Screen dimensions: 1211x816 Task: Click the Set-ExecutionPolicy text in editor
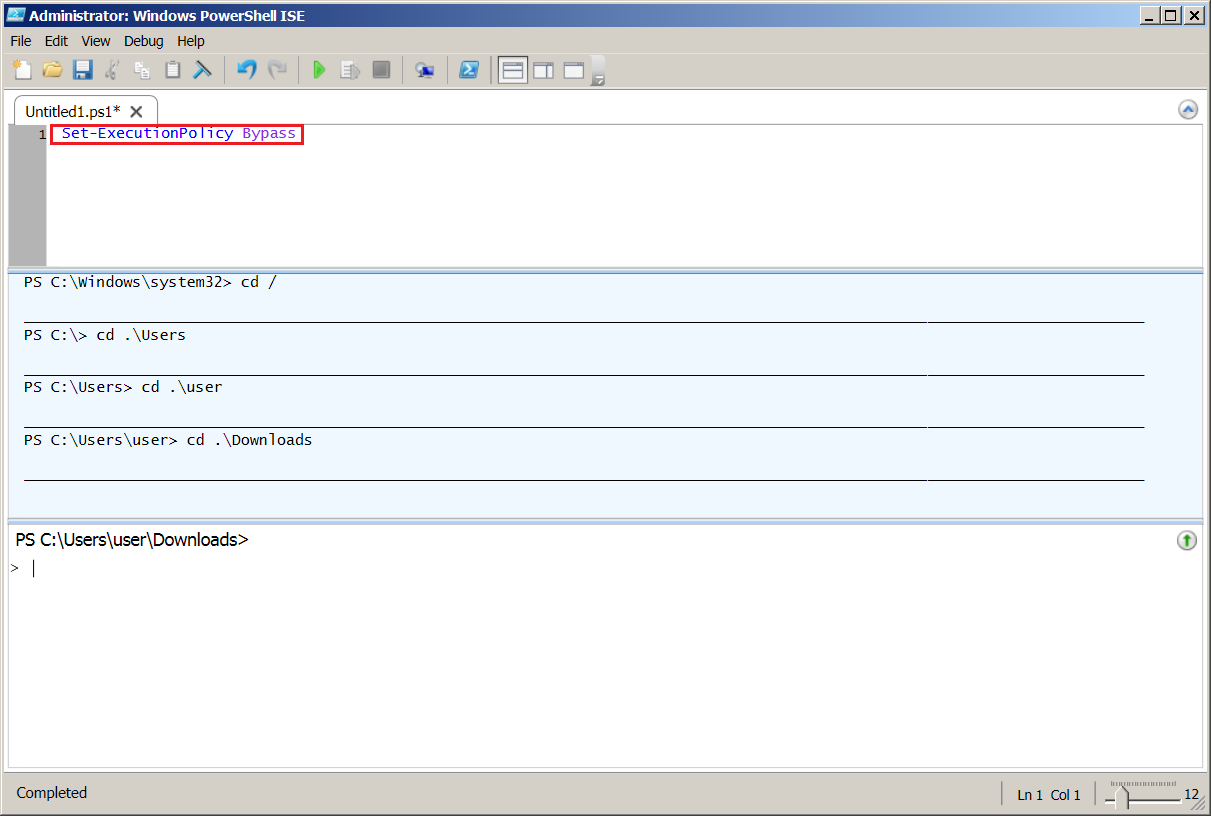[147, 133]
